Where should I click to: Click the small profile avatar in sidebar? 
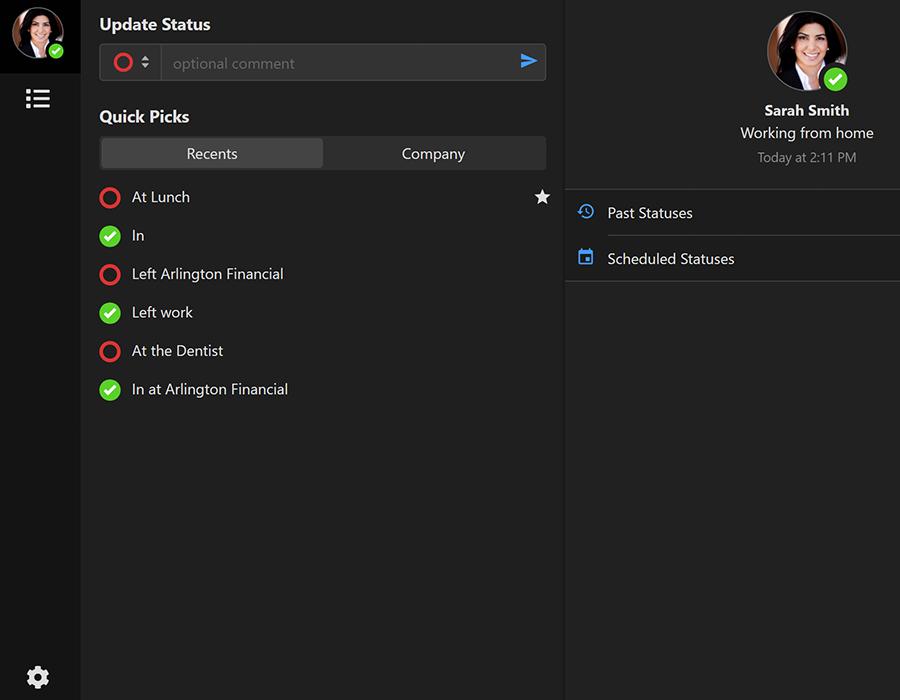tap(38, 33)
